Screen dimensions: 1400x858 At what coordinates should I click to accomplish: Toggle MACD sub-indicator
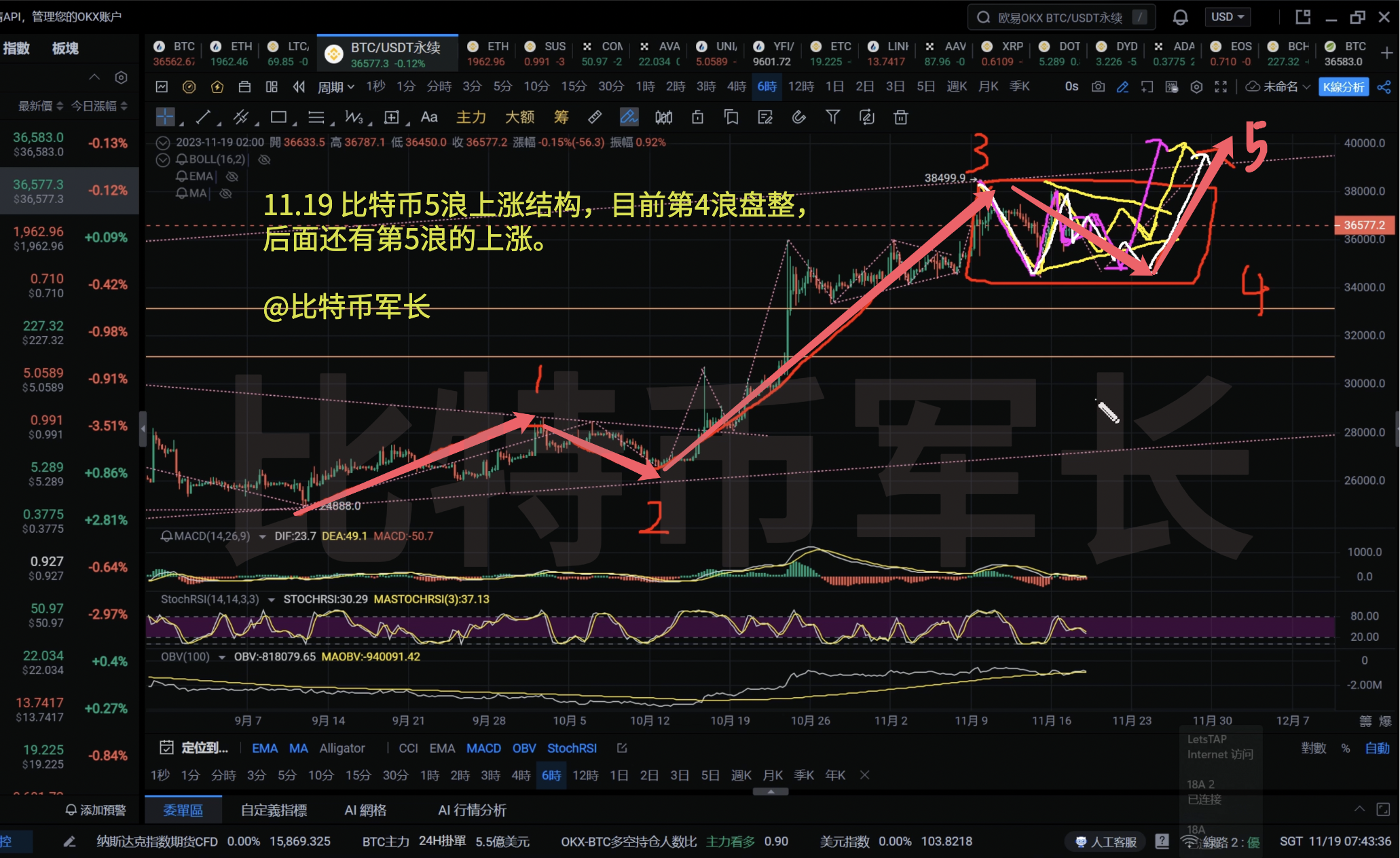click(483, 748)
